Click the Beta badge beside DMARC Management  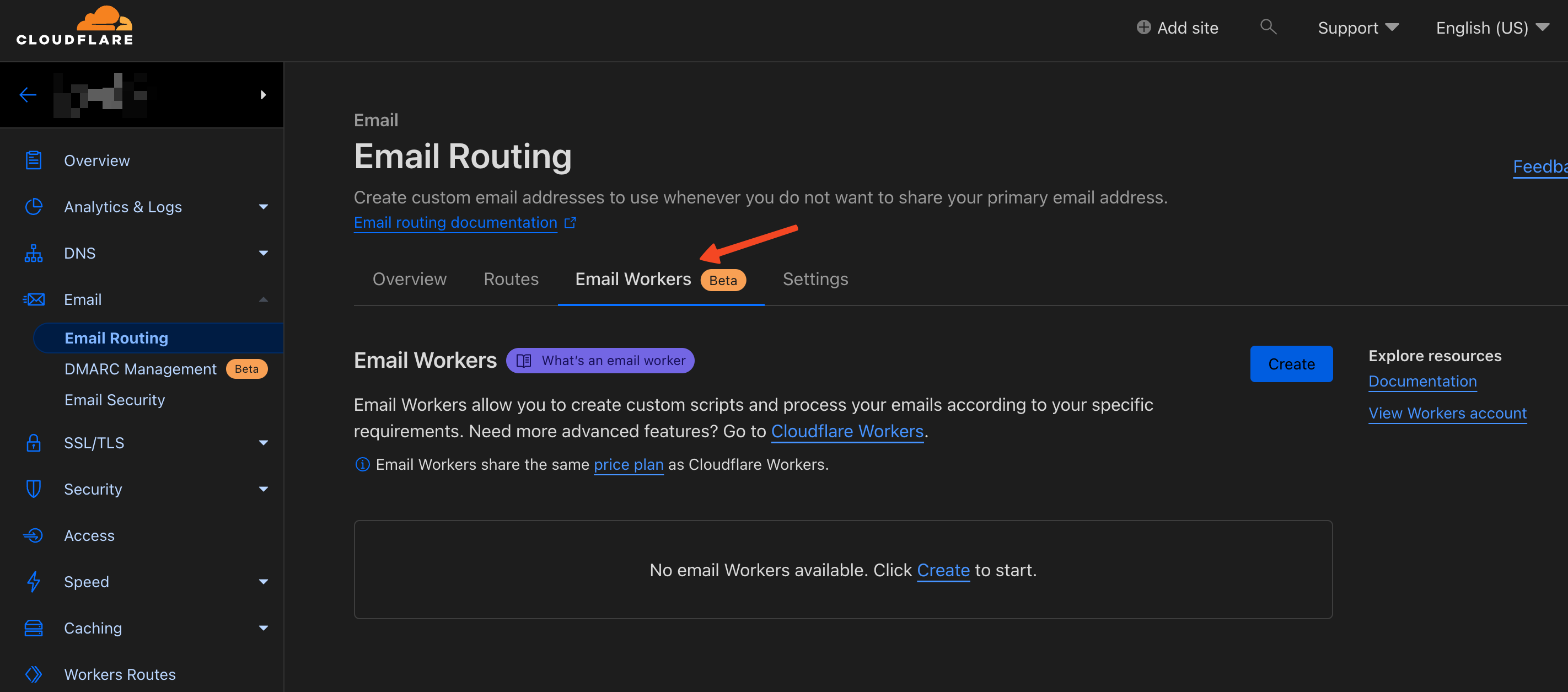point(246,369)
